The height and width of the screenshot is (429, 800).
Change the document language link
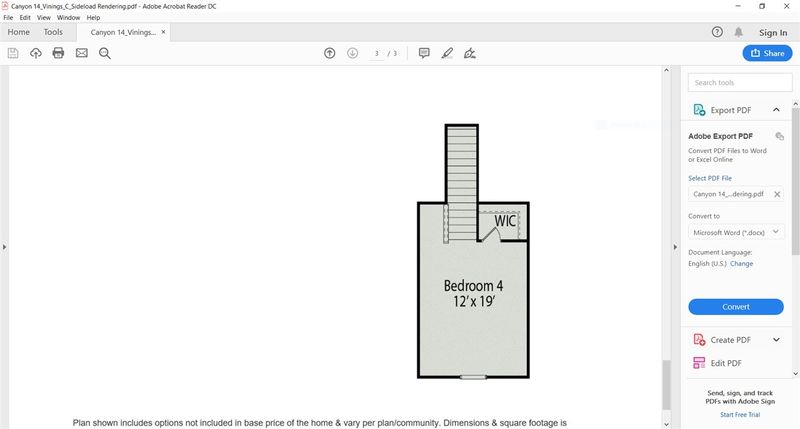click(x=741, y=264)
